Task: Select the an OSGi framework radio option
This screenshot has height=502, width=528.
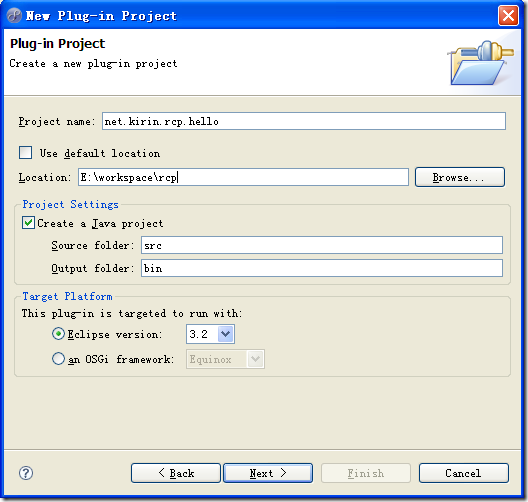Action: point(58,359)
